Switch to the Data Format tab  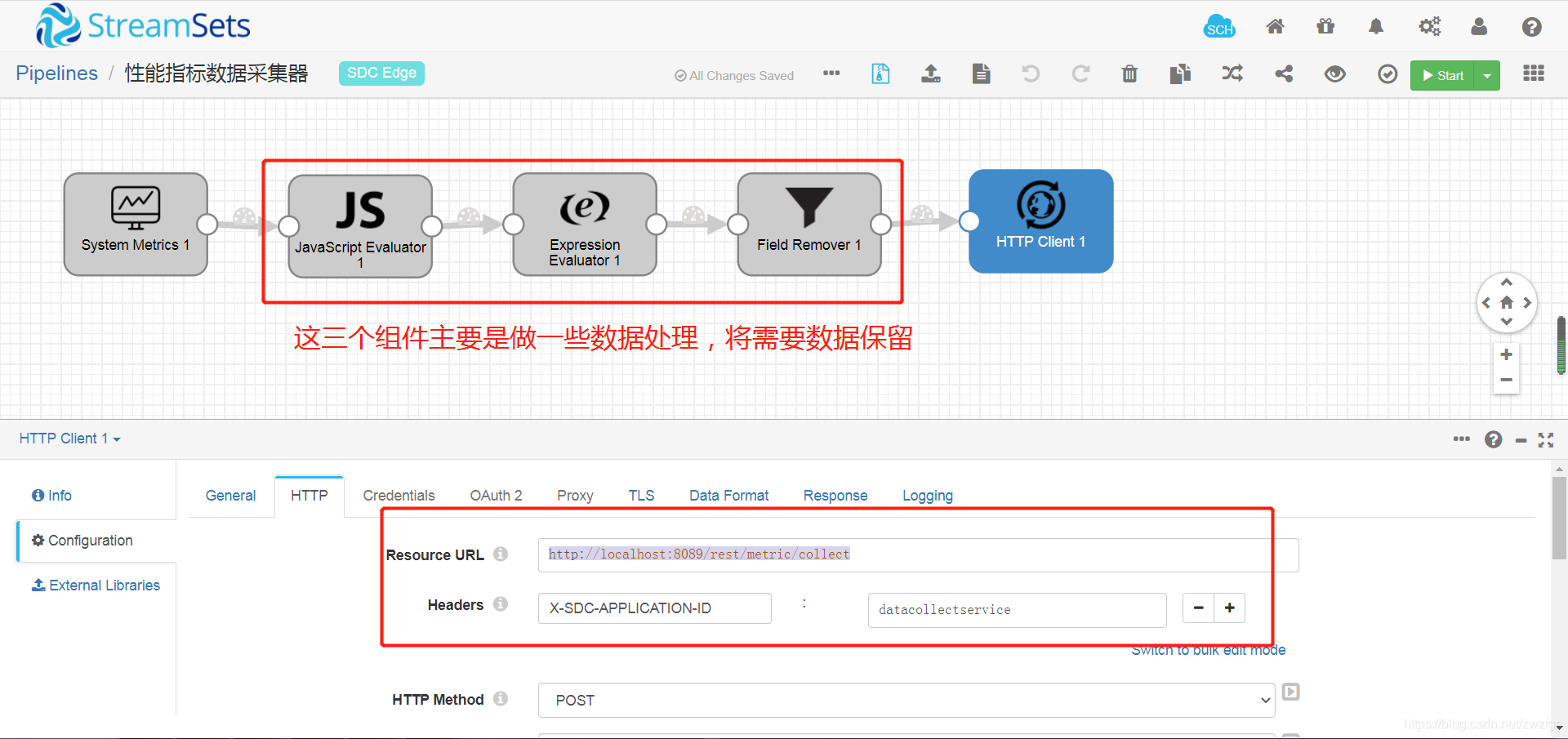click(x=728, y=495)
